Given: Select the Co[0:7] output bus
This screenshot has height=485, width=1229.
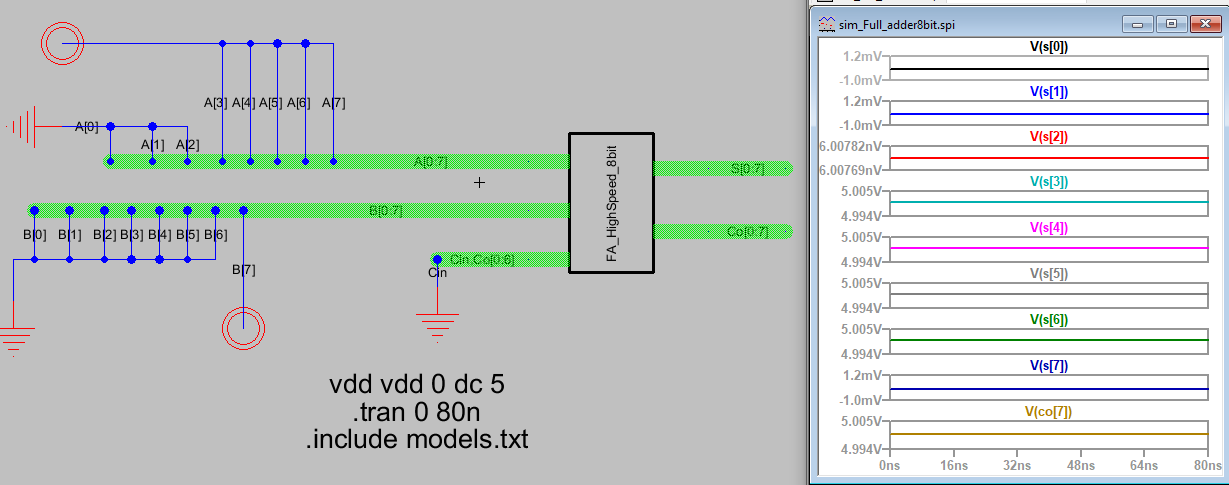Looking at the screenshot, I should 724,232.
